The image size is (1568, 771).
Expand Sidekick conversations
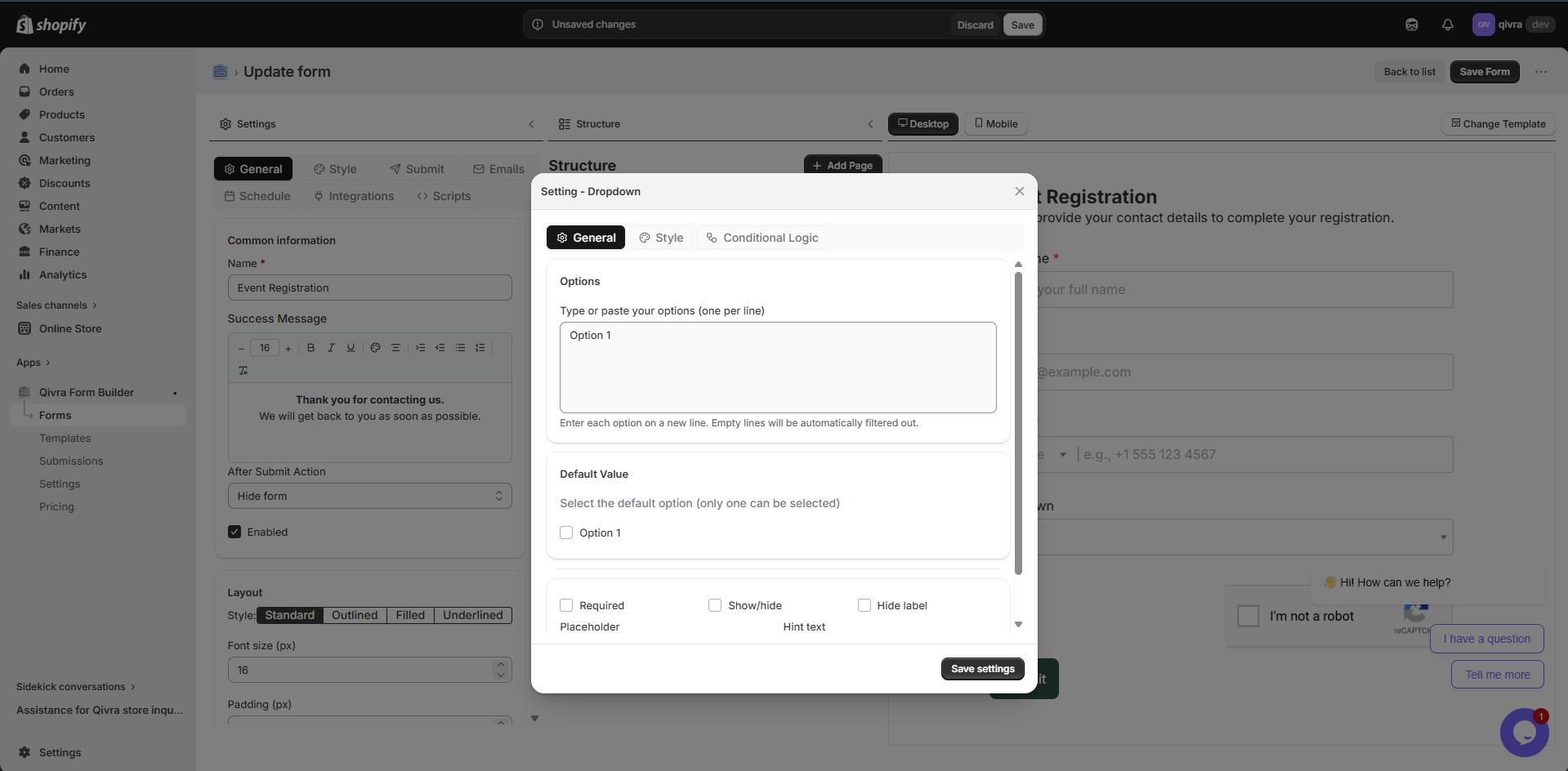(x=76, y=686)
